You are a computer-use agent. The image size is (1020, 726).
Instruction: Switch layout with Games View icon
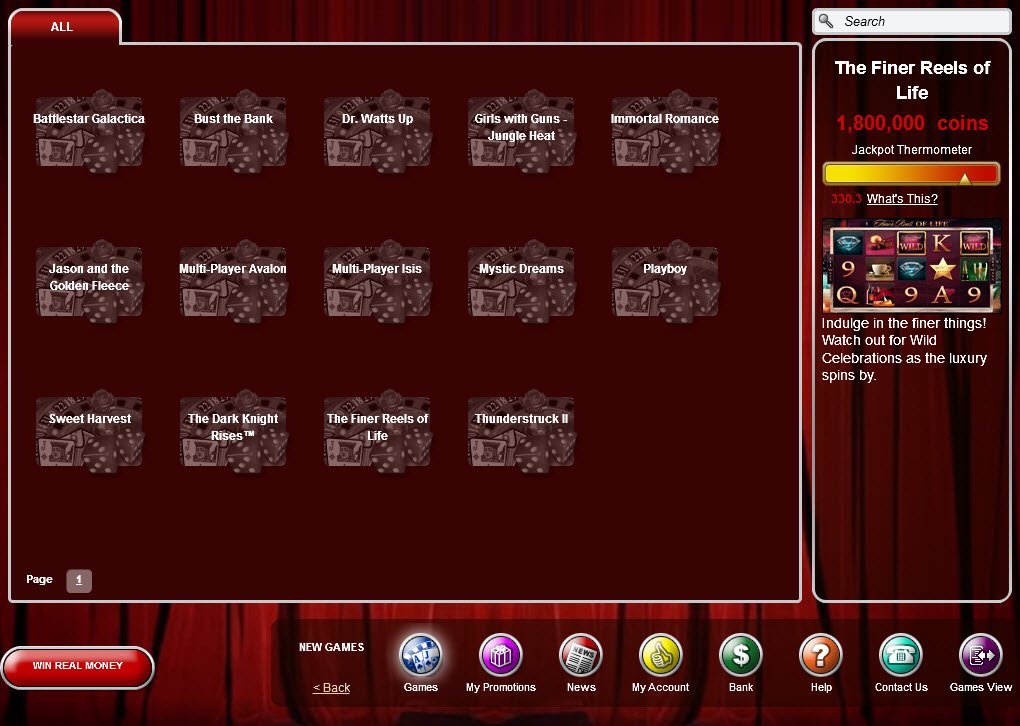[x=980, y=655]
